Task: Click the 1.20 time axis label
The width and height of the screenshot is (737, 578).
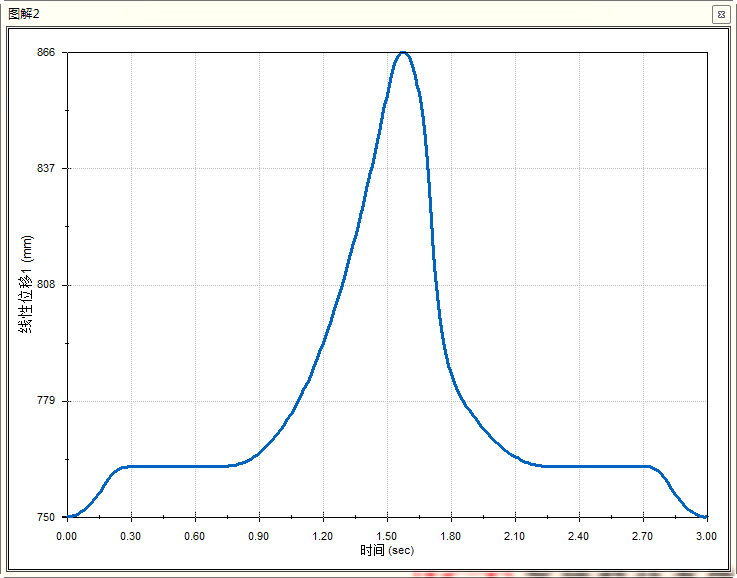Action: [322, 536]
